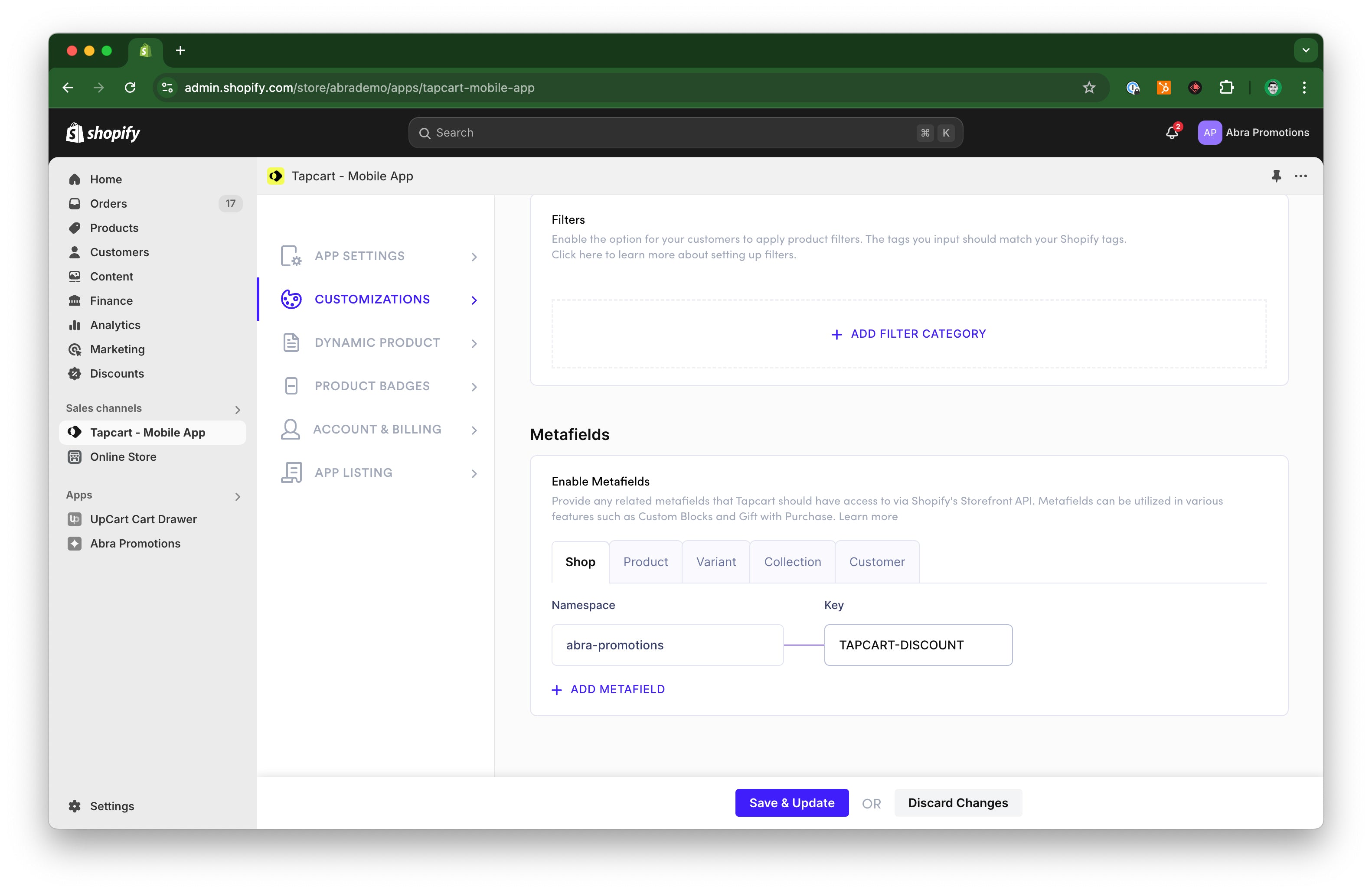Click the Shopify logo in header

coord(103,133)
